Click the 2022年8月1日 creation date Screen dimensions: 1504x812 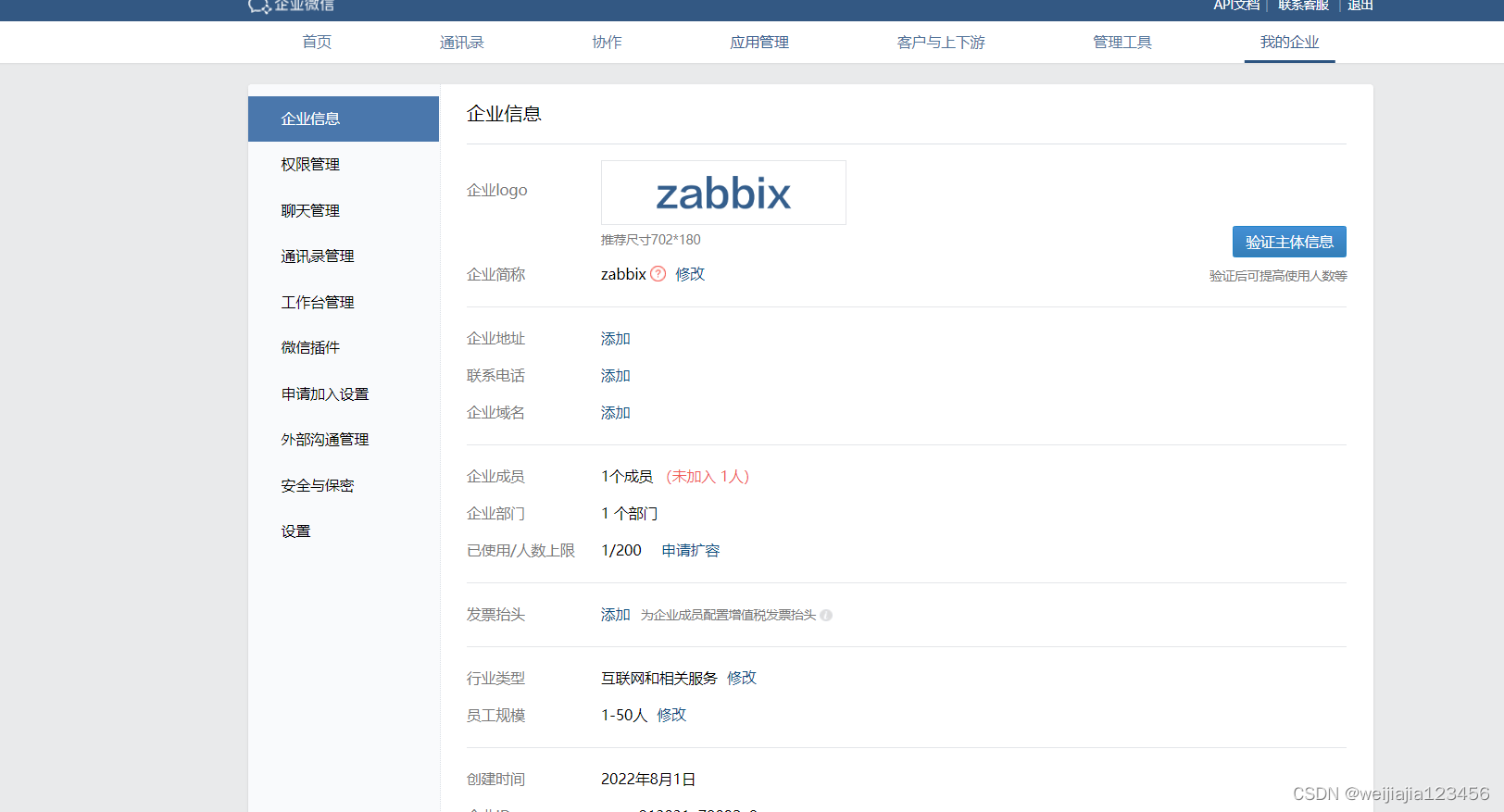tap(648, 780)
